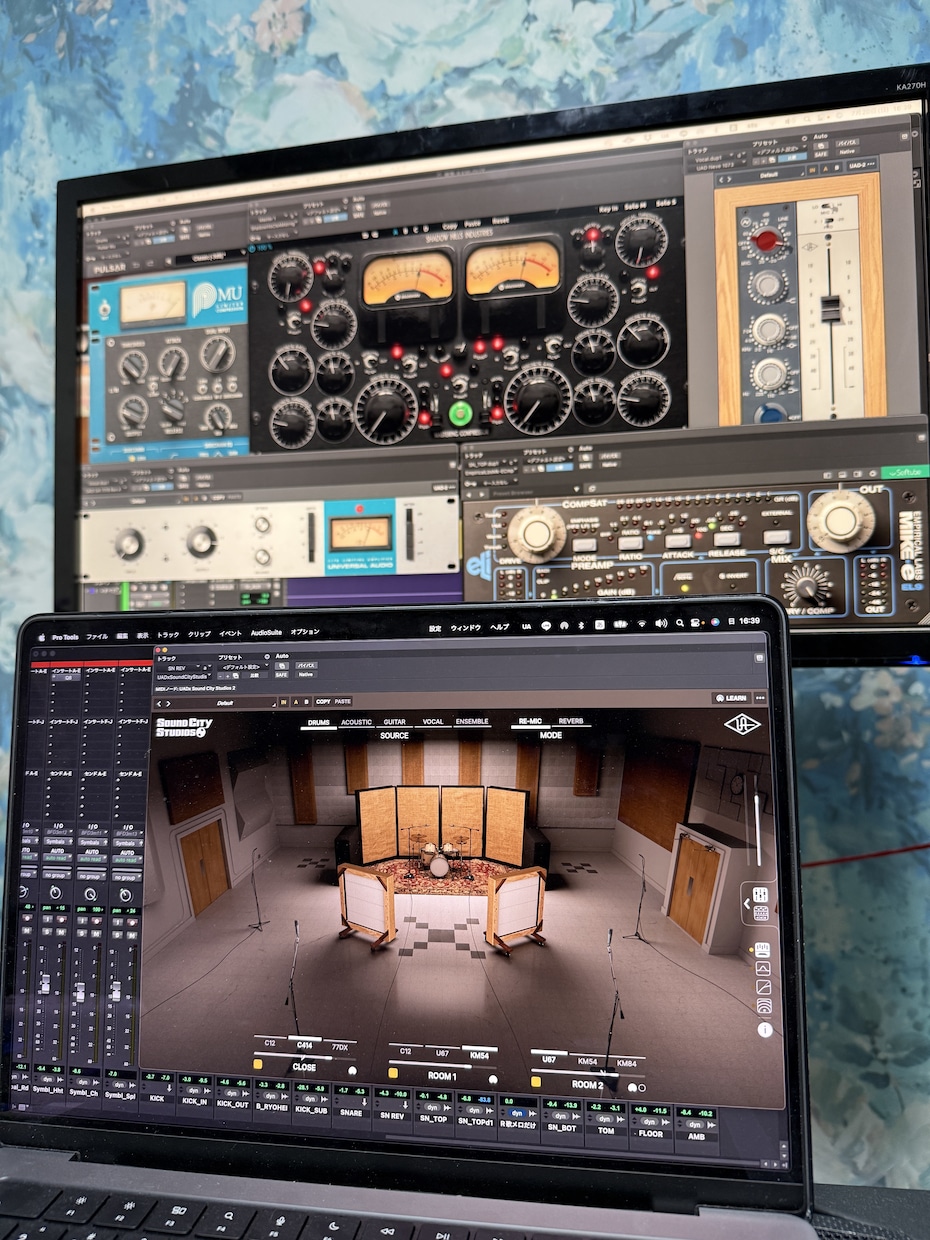Viewport: 930px width, 1240px height.
Task: Click the LEARN button
Action: (x=731, y=697)
